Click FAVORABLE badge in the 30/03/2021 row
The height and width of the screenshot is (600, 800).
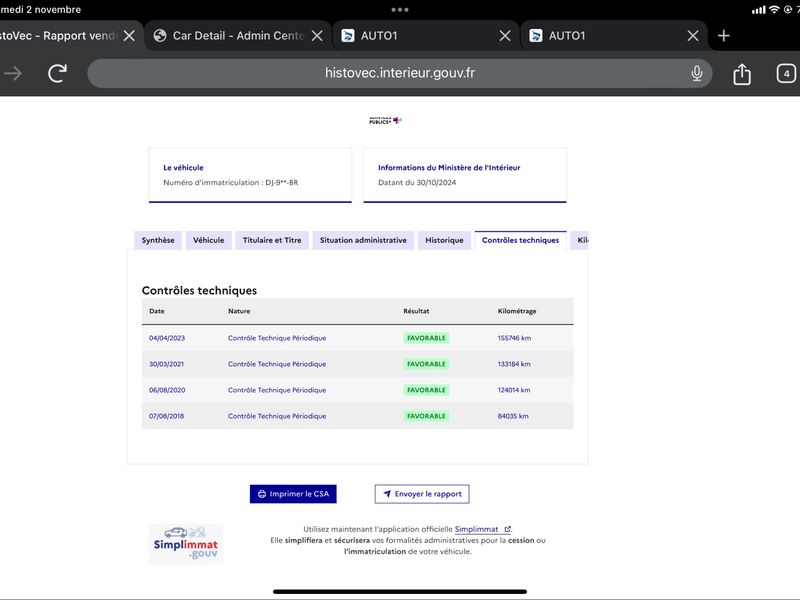[x=426, y=364]
